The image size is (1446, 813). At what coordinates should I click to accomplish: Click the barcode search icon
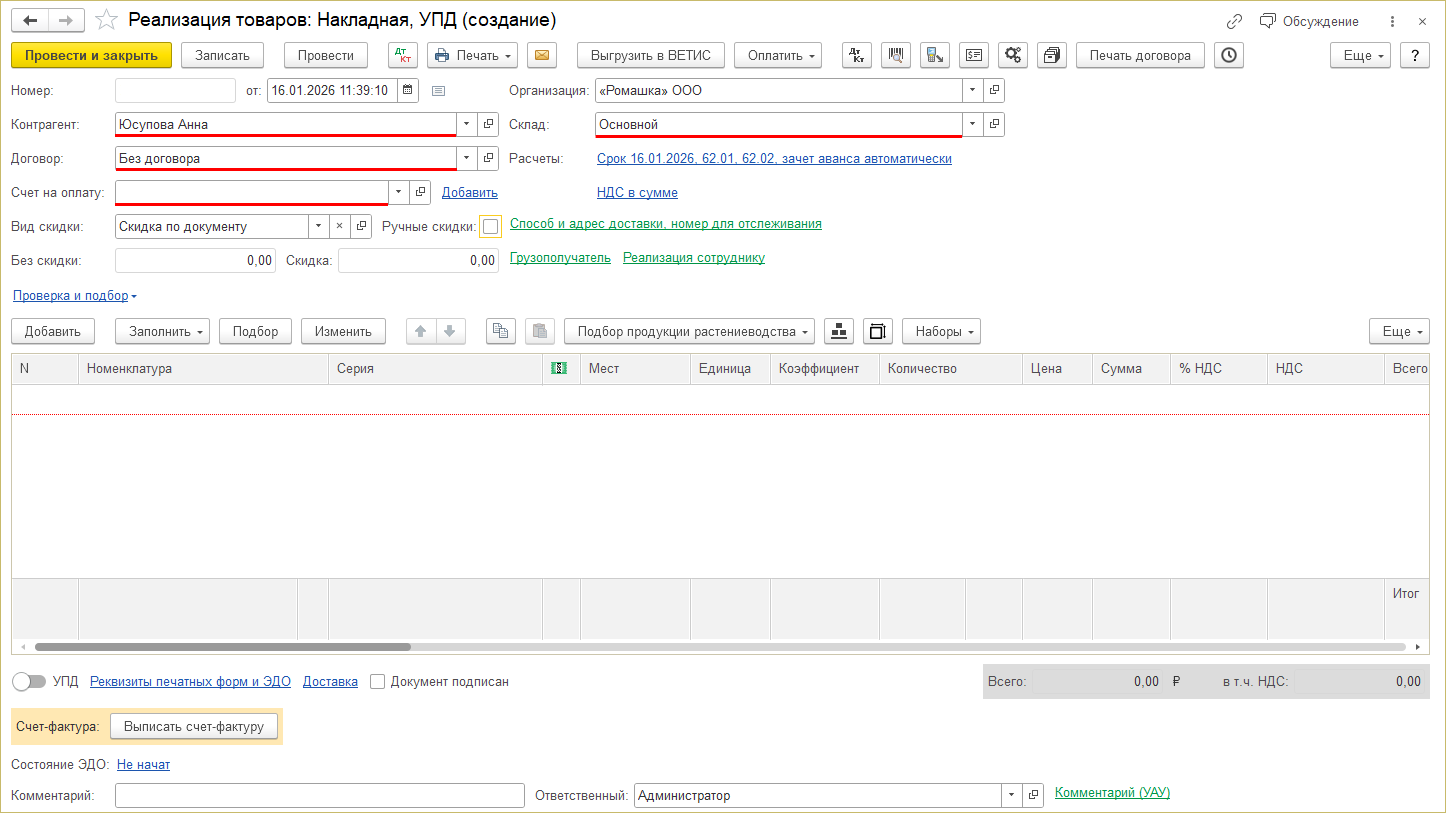tap(895, 56)
